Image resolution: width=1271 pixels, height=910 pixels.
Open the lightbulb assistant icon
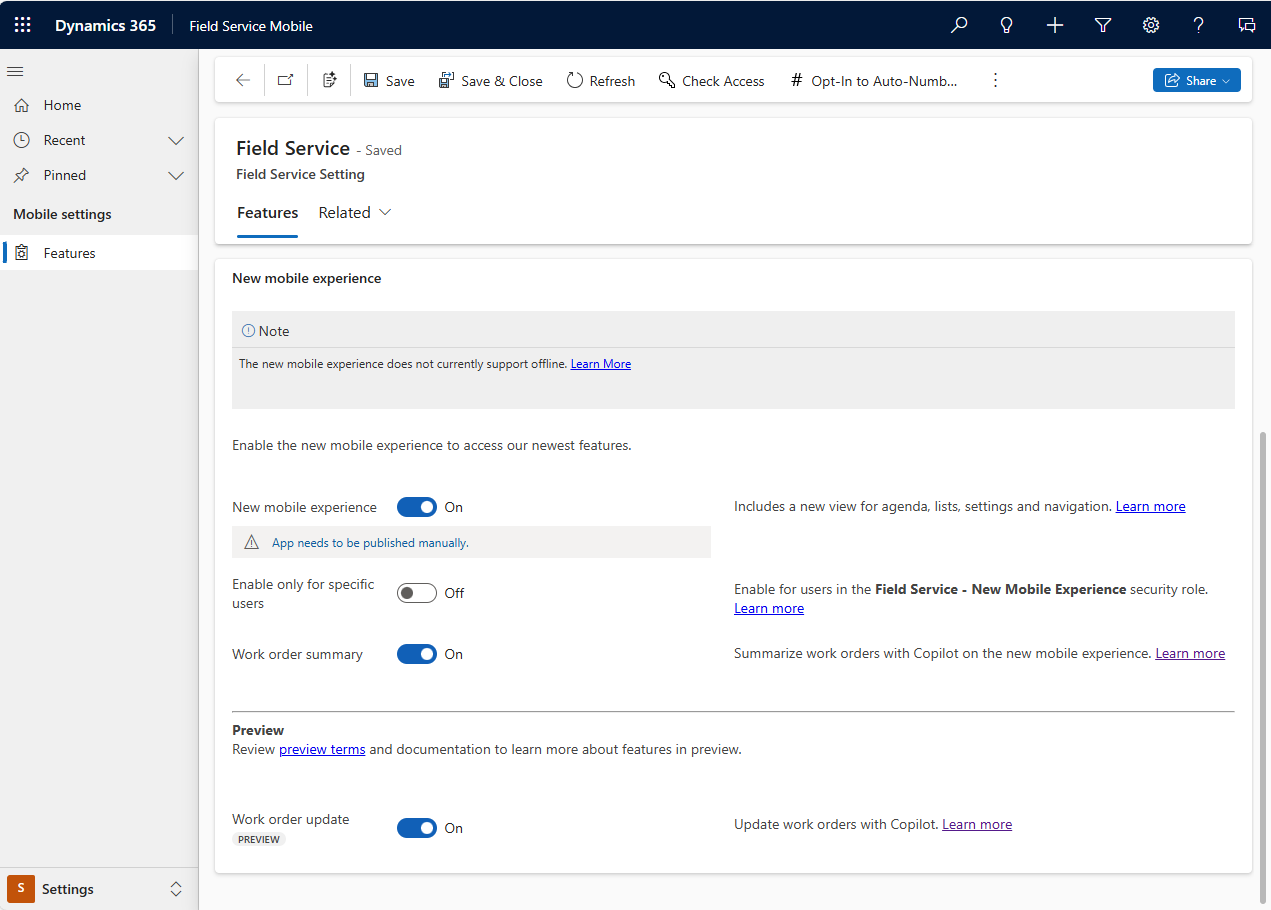click(1007, 25)
